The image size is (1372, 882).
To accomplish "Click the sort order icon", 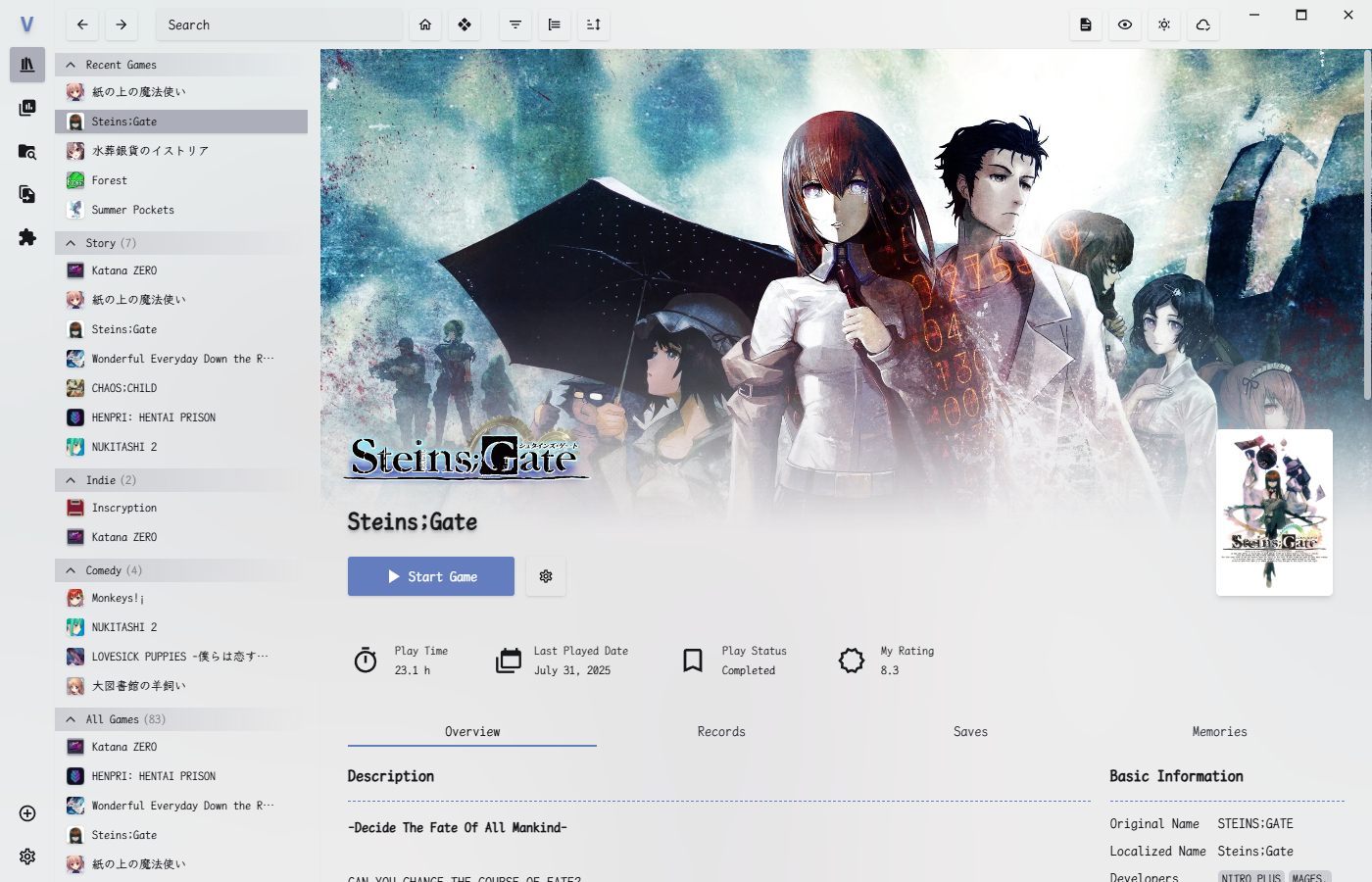I will pyautogui.click(x=593, y=24).
